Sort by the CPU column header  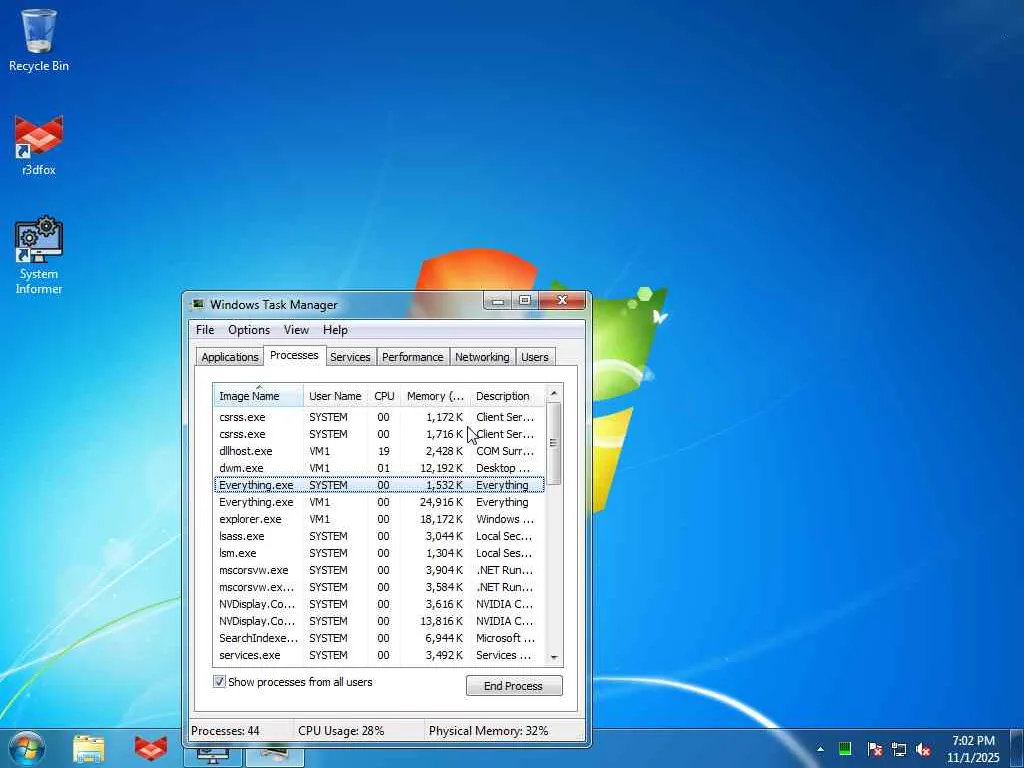(x=384, y=396)
